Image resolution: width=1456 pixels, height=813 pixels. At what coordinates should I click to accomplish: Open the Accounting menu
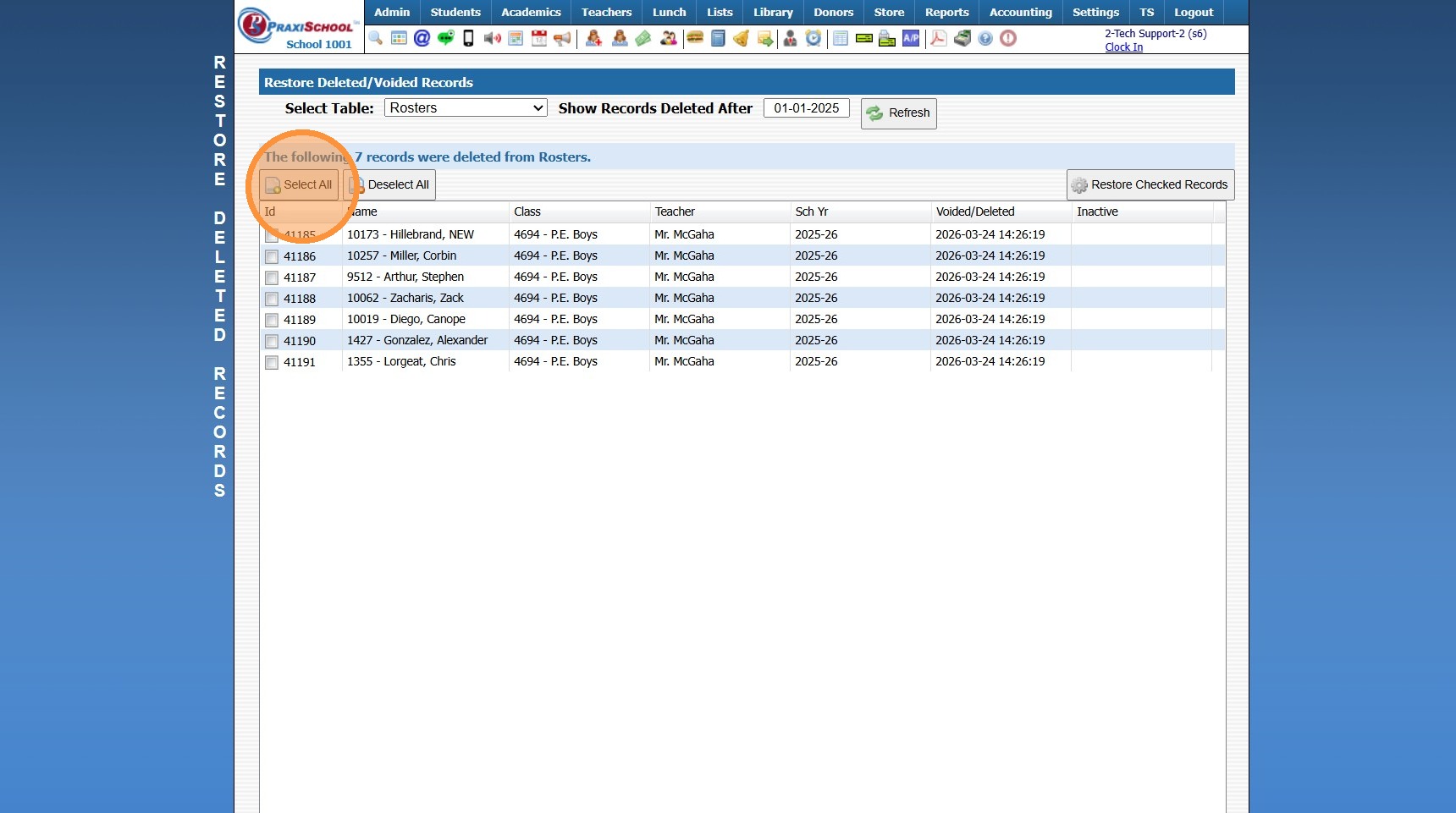(x=1020, y=12)
